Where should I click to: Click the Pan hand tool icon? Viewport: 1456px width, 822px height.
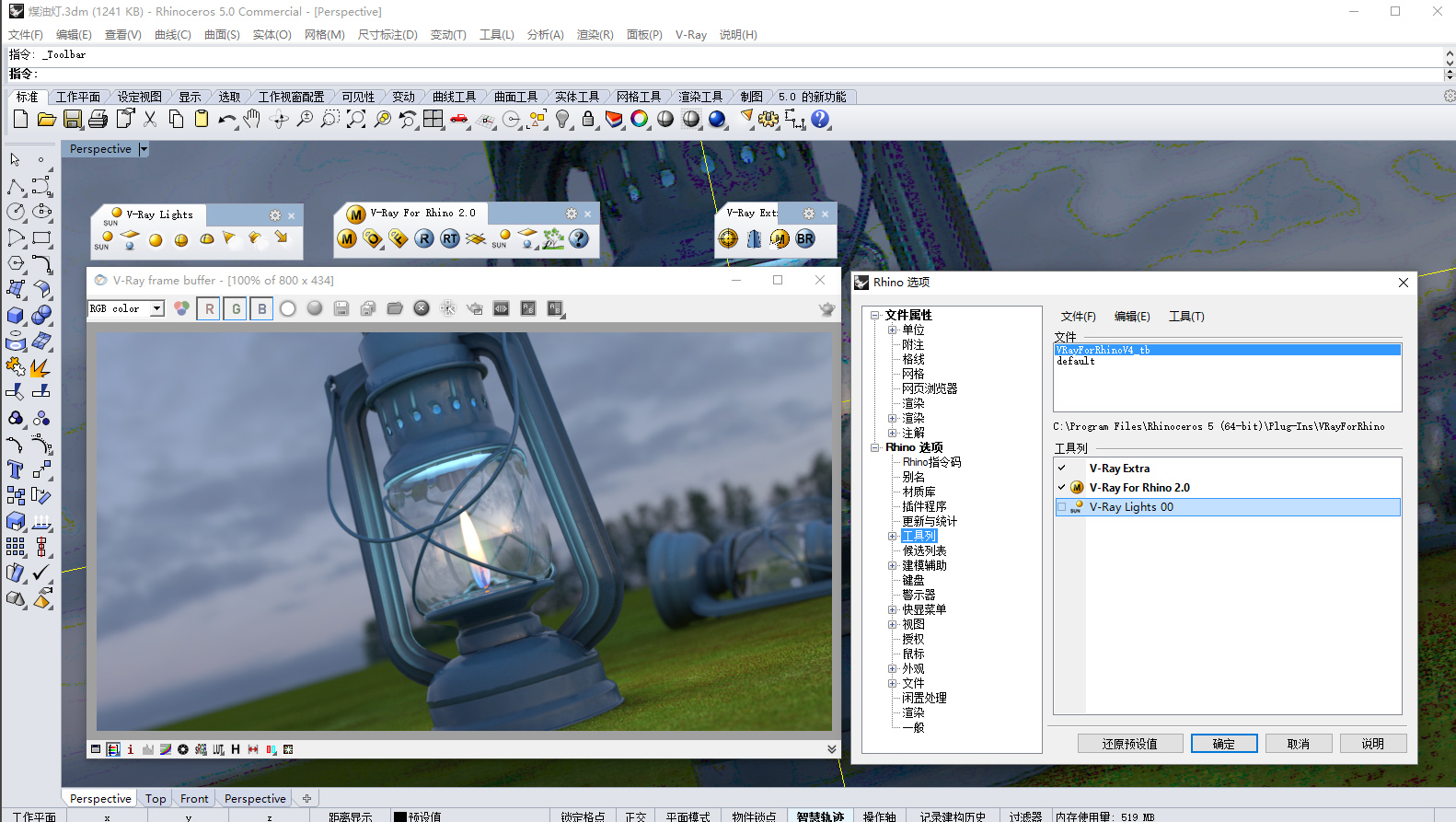[252, 120]
